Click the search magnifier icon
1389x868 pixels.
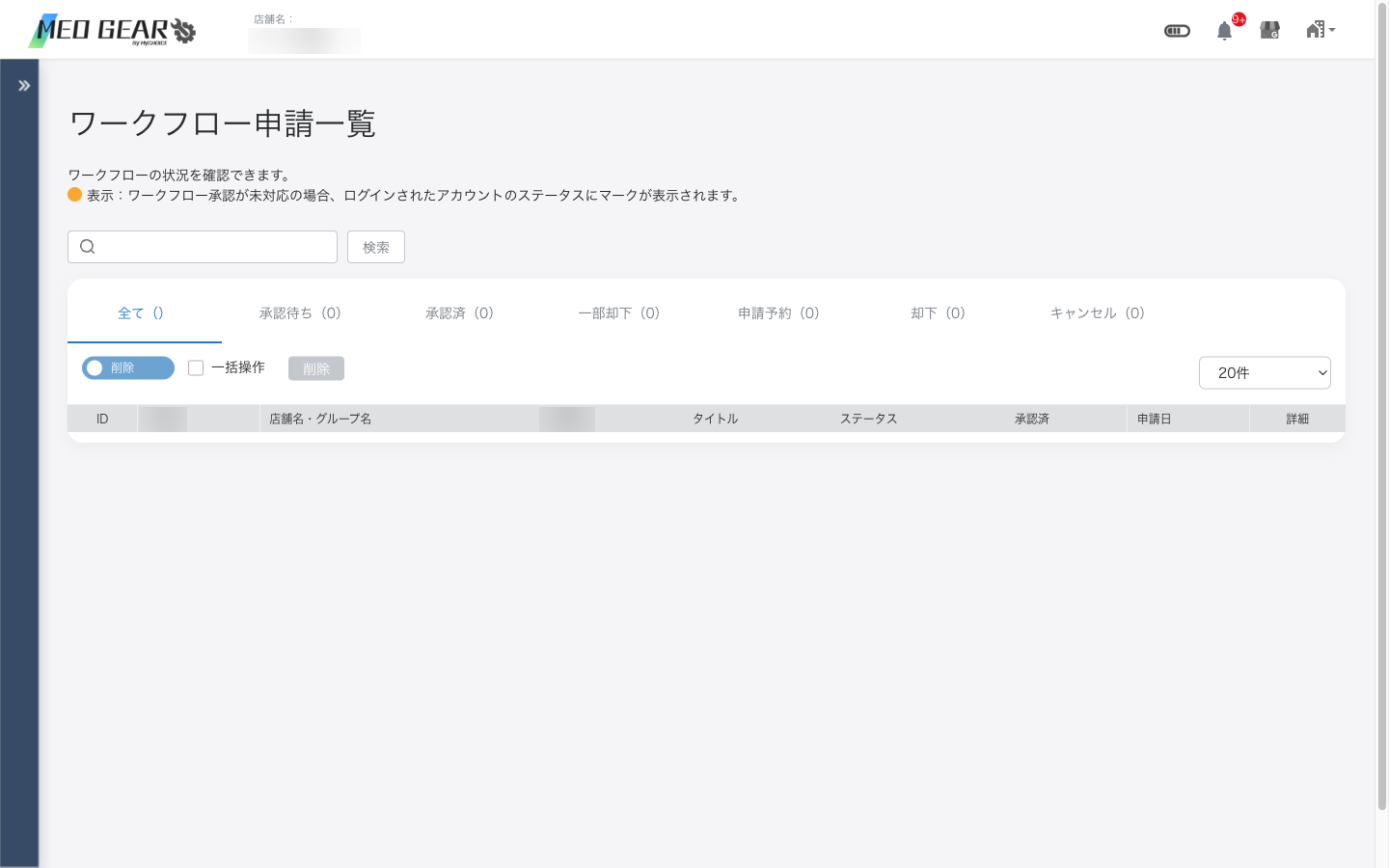point(88,247)
